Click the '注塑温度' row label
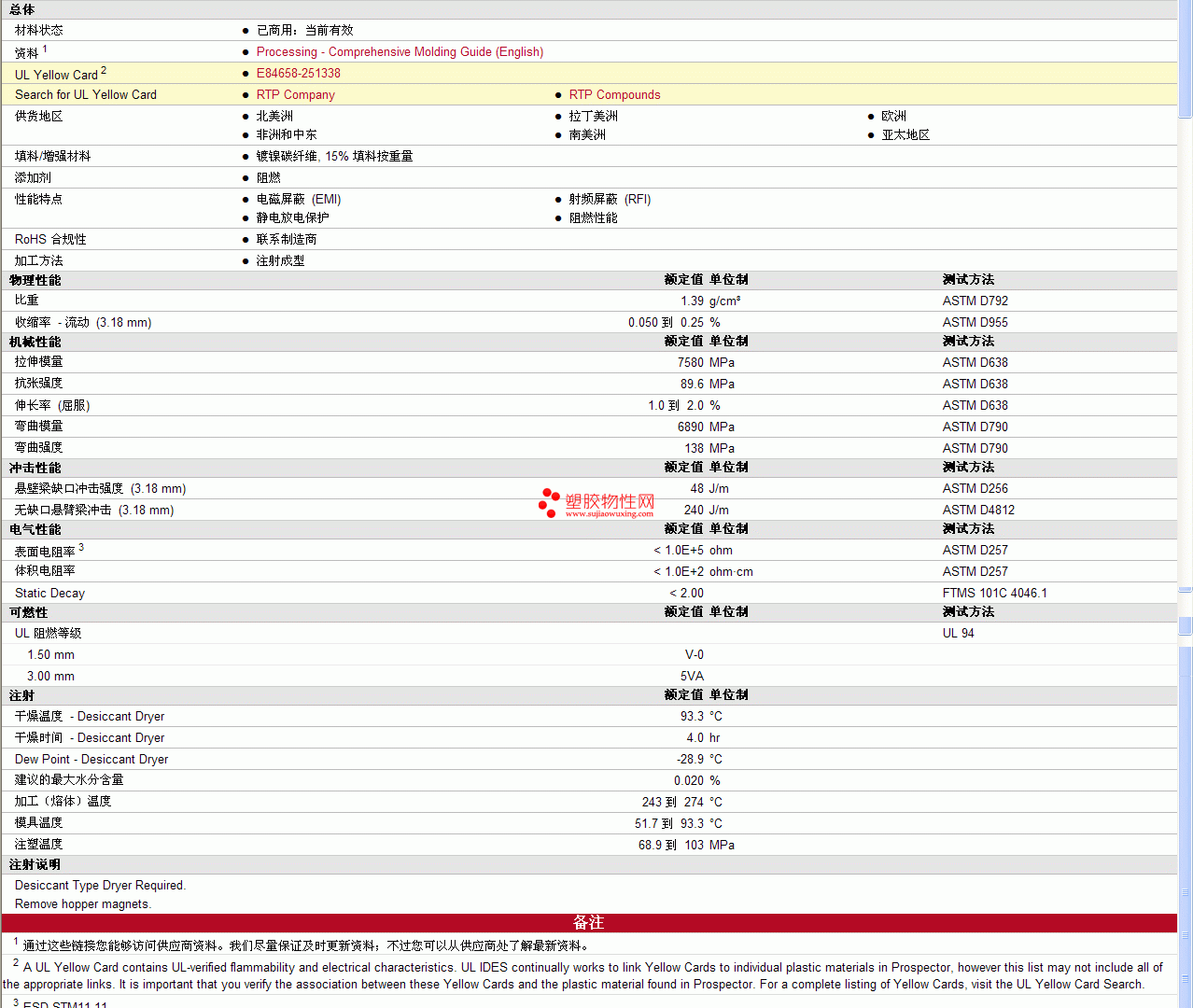The image size is (1193, 1008). (39, 845)
